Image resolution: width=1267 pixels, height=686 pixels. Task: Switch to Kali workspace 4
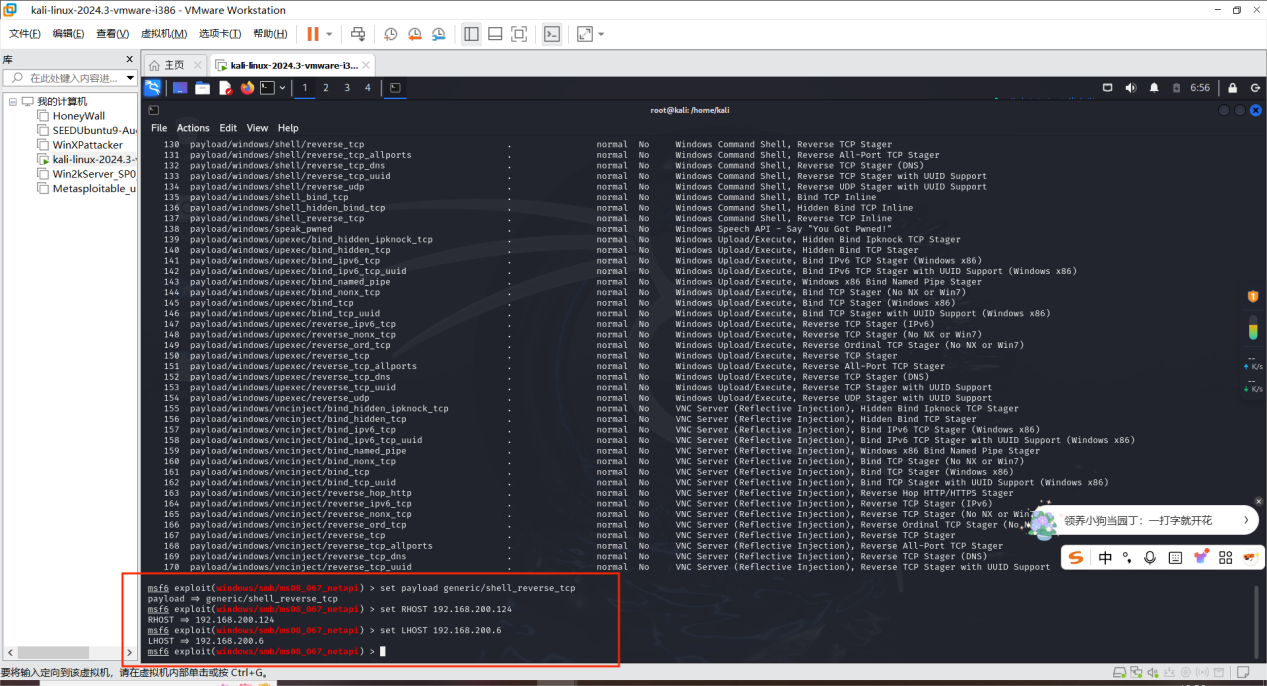[368, 88]
